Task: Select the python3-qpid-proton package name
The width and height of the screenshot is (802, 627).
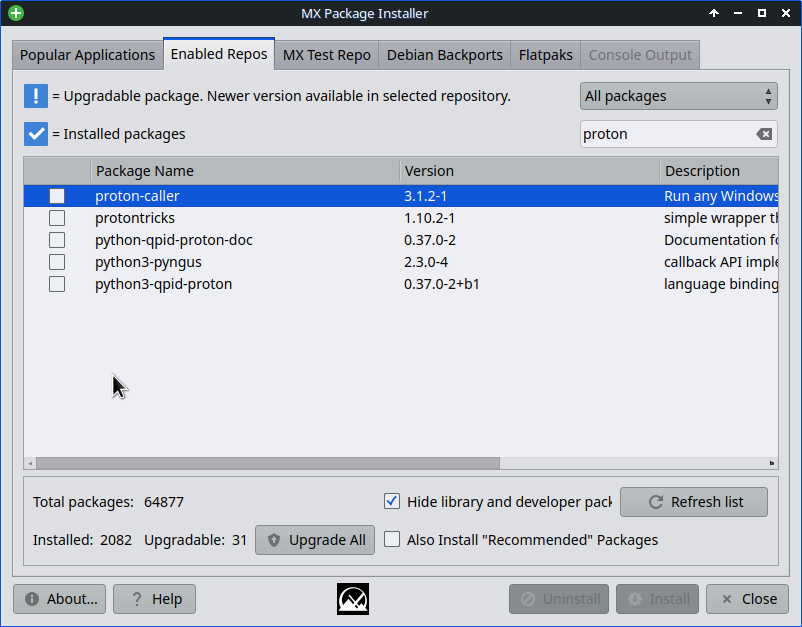Action: 164,284
